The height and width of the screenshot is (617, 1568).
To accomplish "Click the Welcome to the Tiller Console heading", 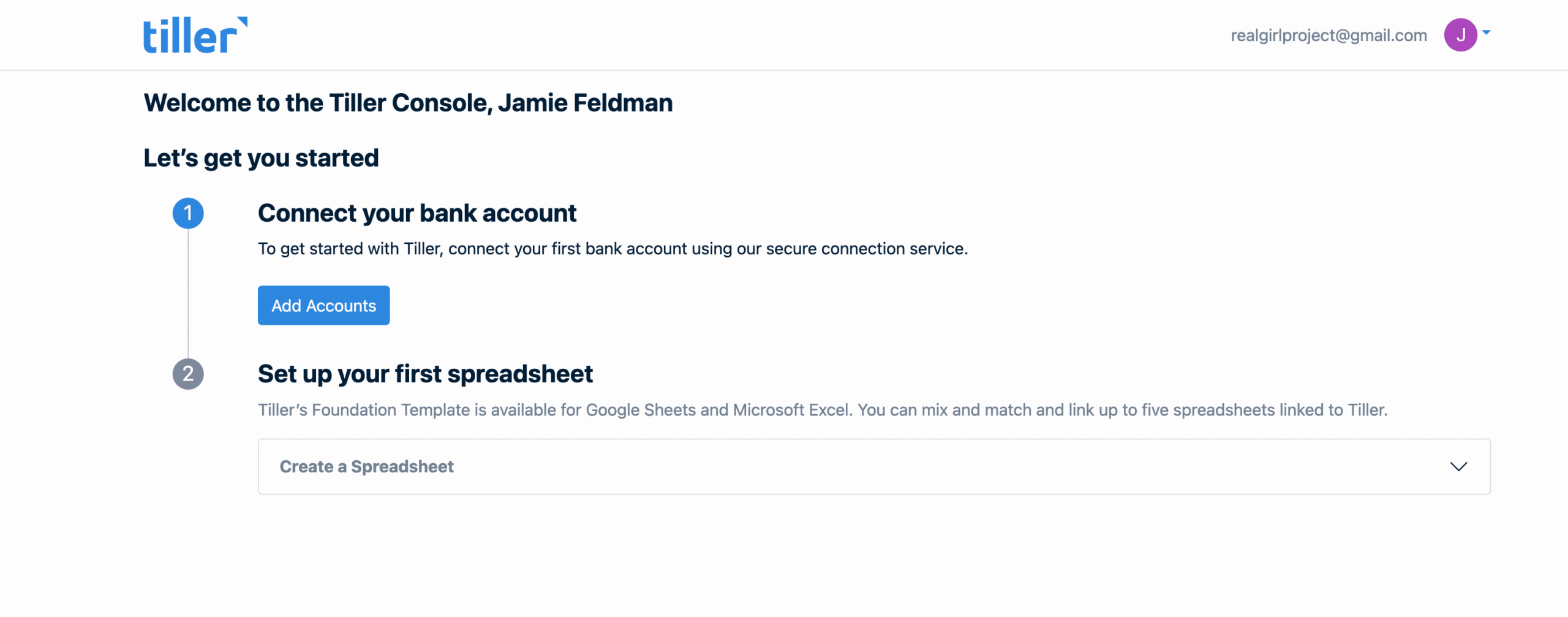I will pos(408,103).
